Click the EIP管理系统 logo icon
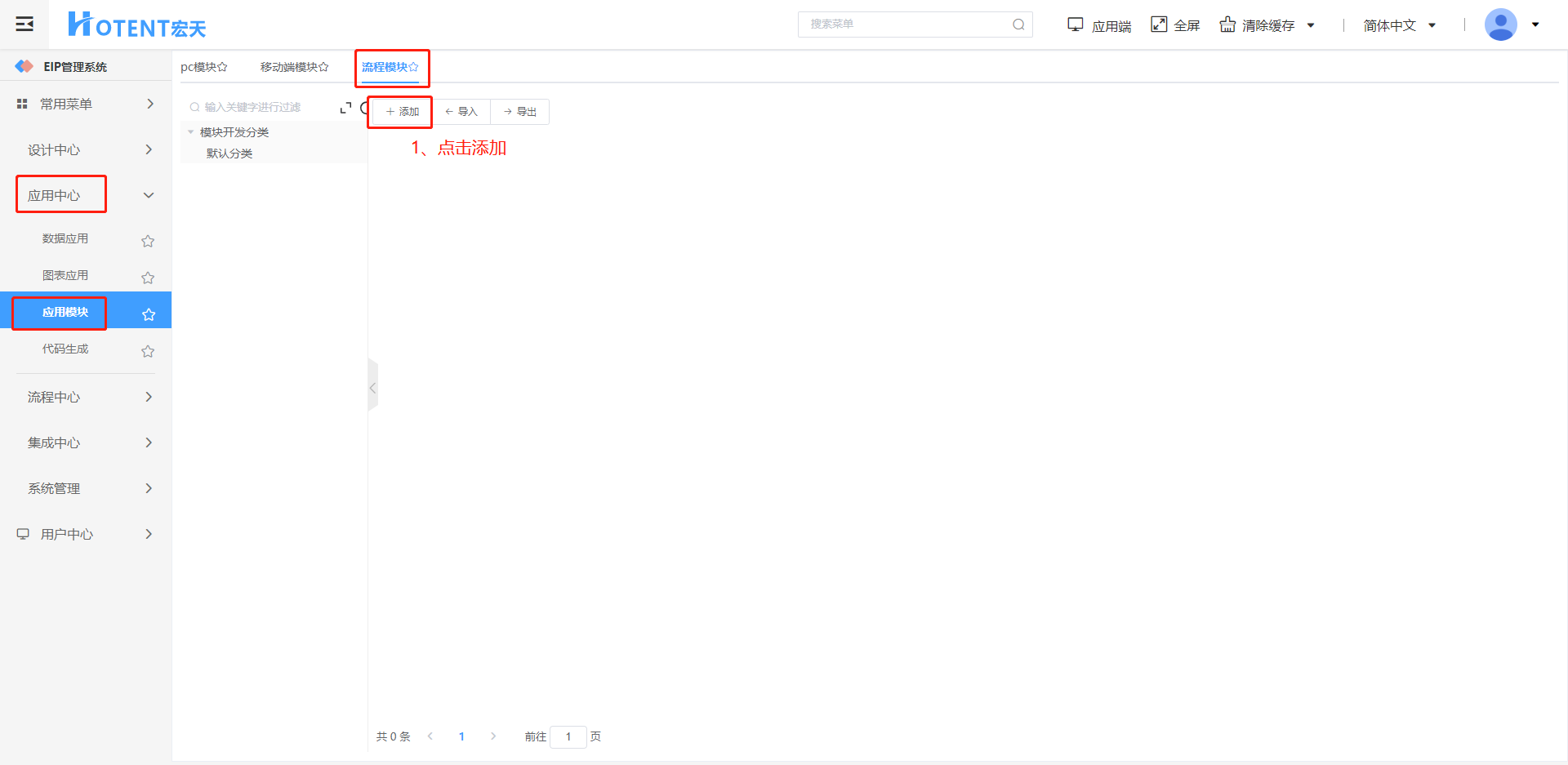The image size is (1568, 765). (24, 66)
